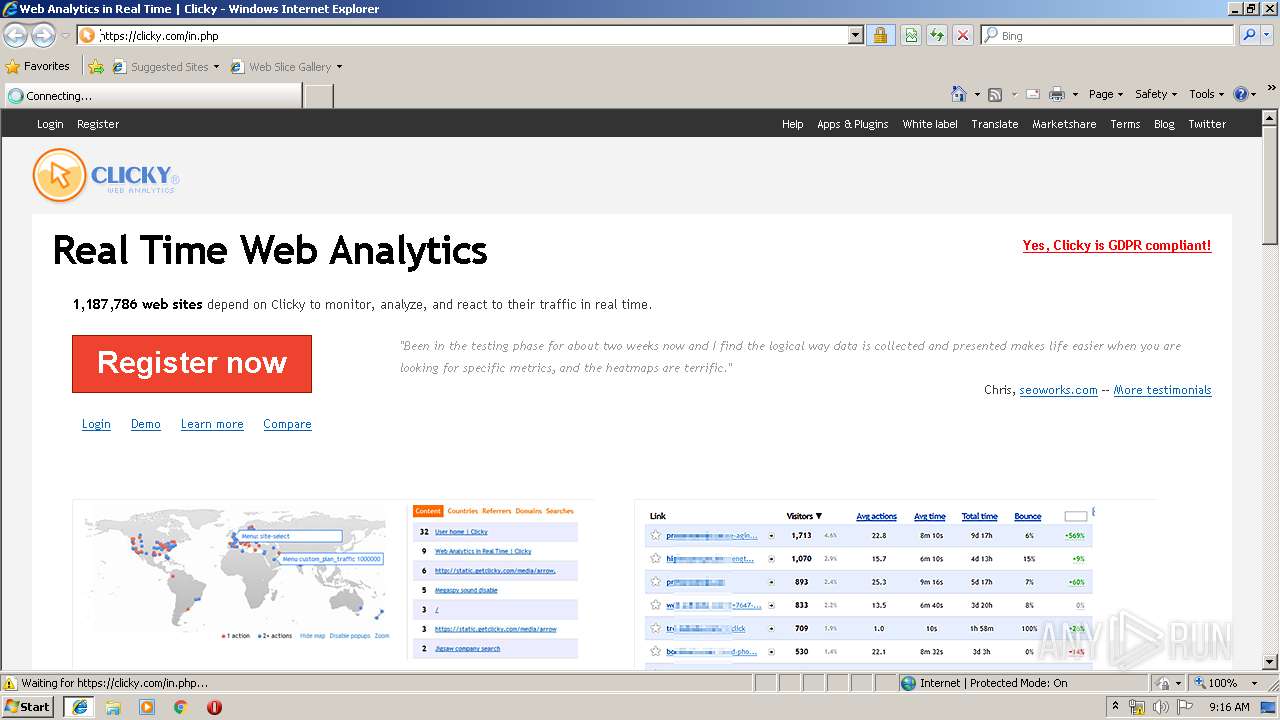Open the Tools menu dropdown
Viewport: 1280px width, 720px height.
tap(1206, 94)
